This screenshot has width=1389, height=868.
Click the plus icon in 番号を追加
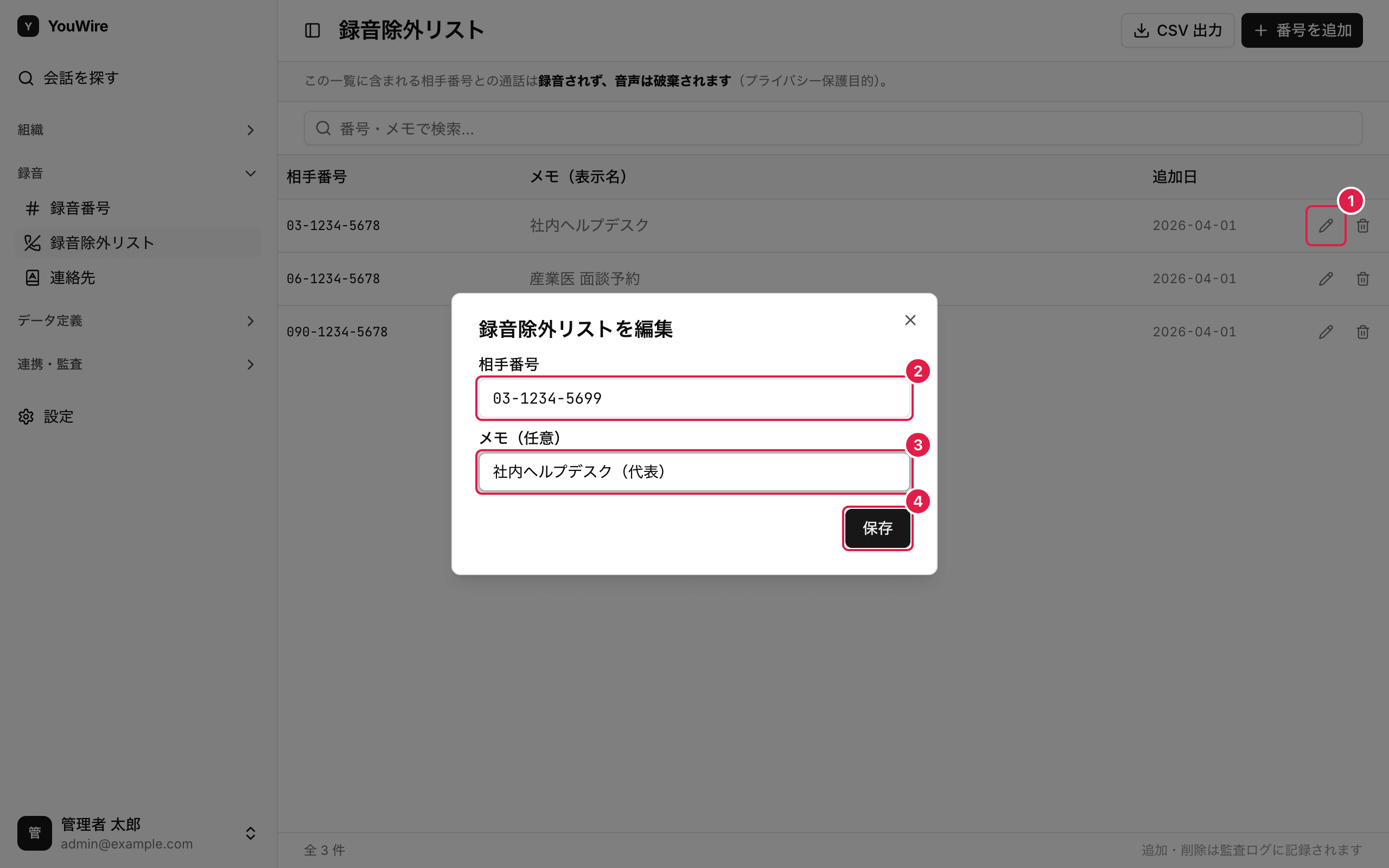(1261, 30)
